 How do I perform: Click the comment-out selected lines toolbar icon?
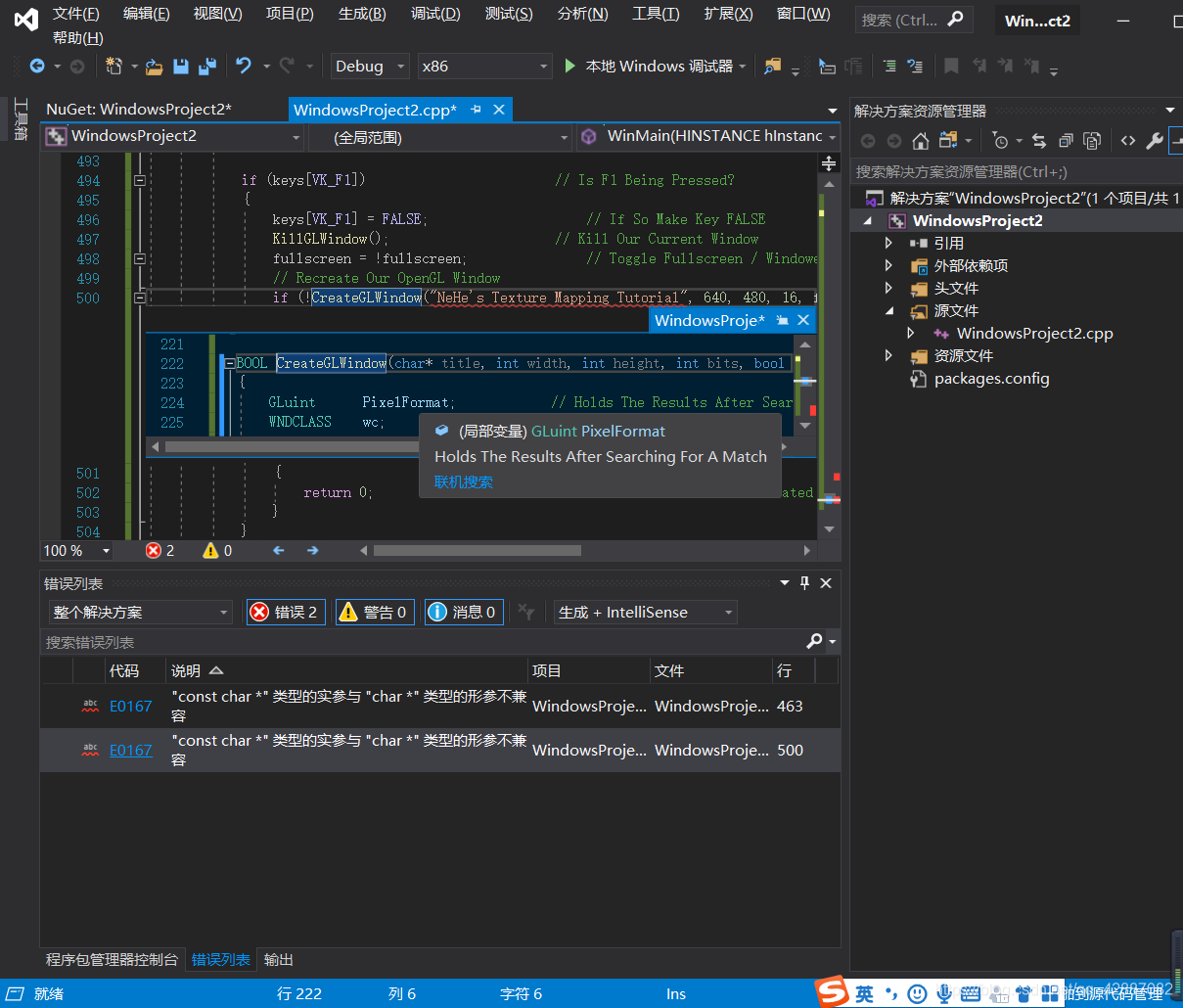point(889,66)
